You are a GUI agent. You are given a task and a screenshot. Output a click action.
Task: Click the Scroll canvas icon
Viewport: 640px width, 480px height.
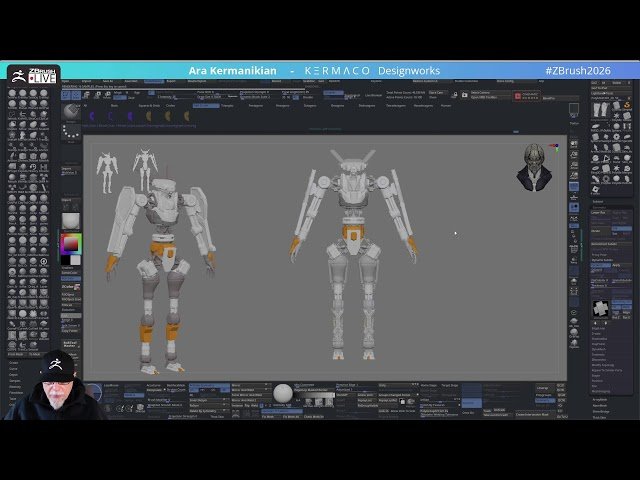click(574, 144)
